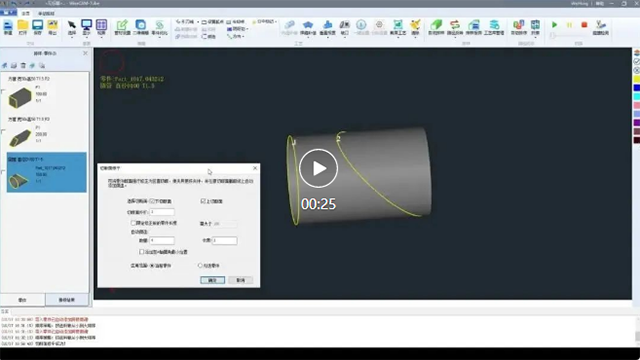This screenshot has height=360, width=640.
Task: Expand the dropdown arrow under the grid view icon
Action: click(101, 37)
